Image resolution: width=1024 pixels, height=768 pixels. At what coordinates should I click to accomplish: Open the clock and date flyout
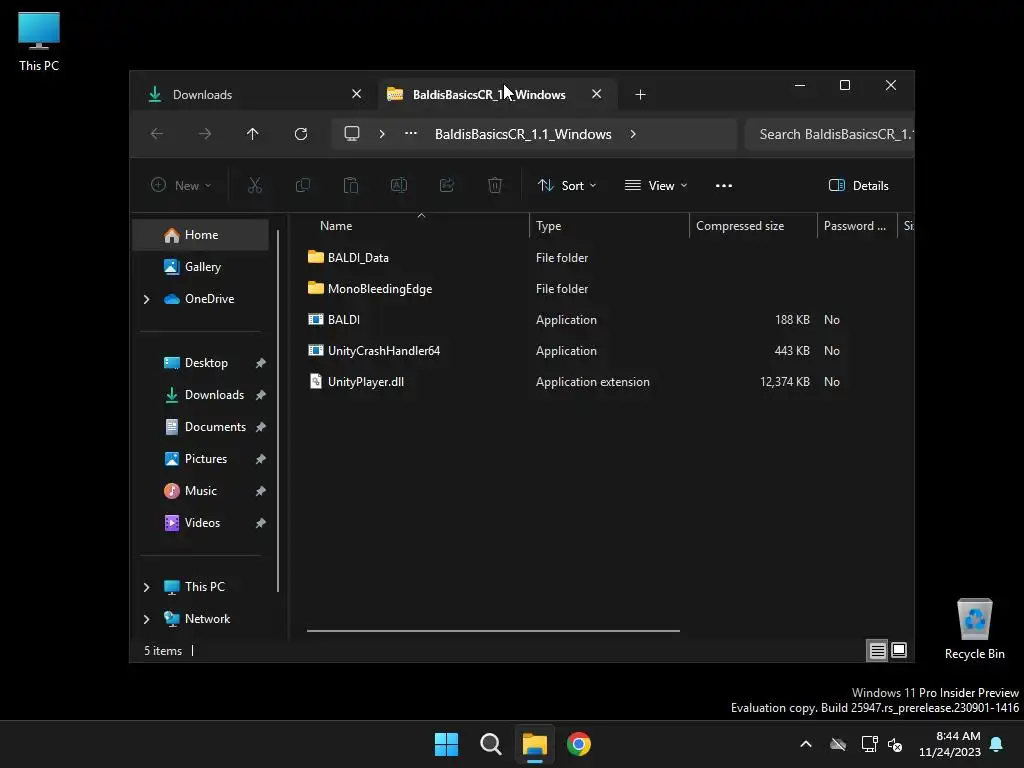tap(949, 744)
